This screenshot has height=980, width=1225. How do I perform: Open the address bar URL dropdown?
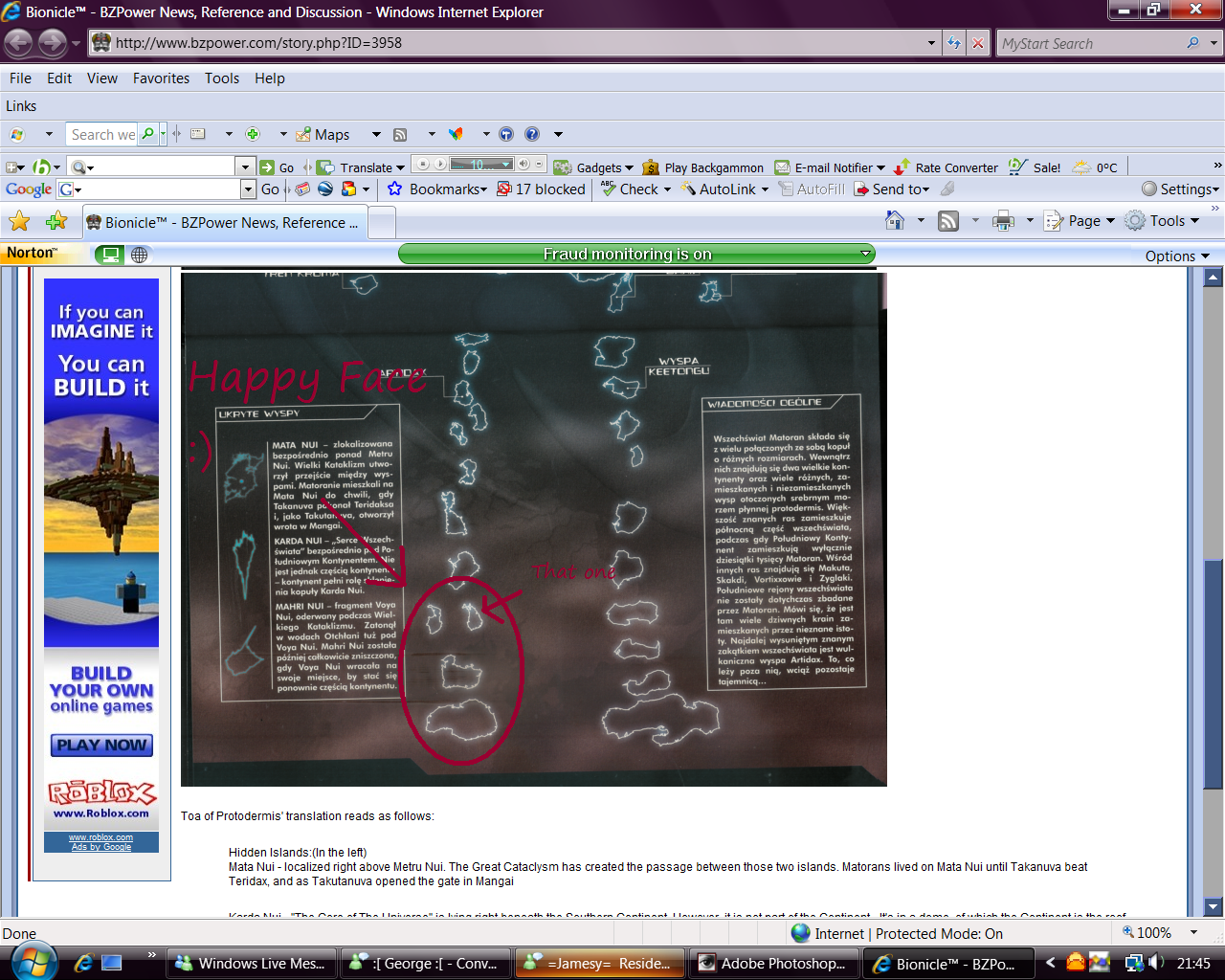point(932,43)
